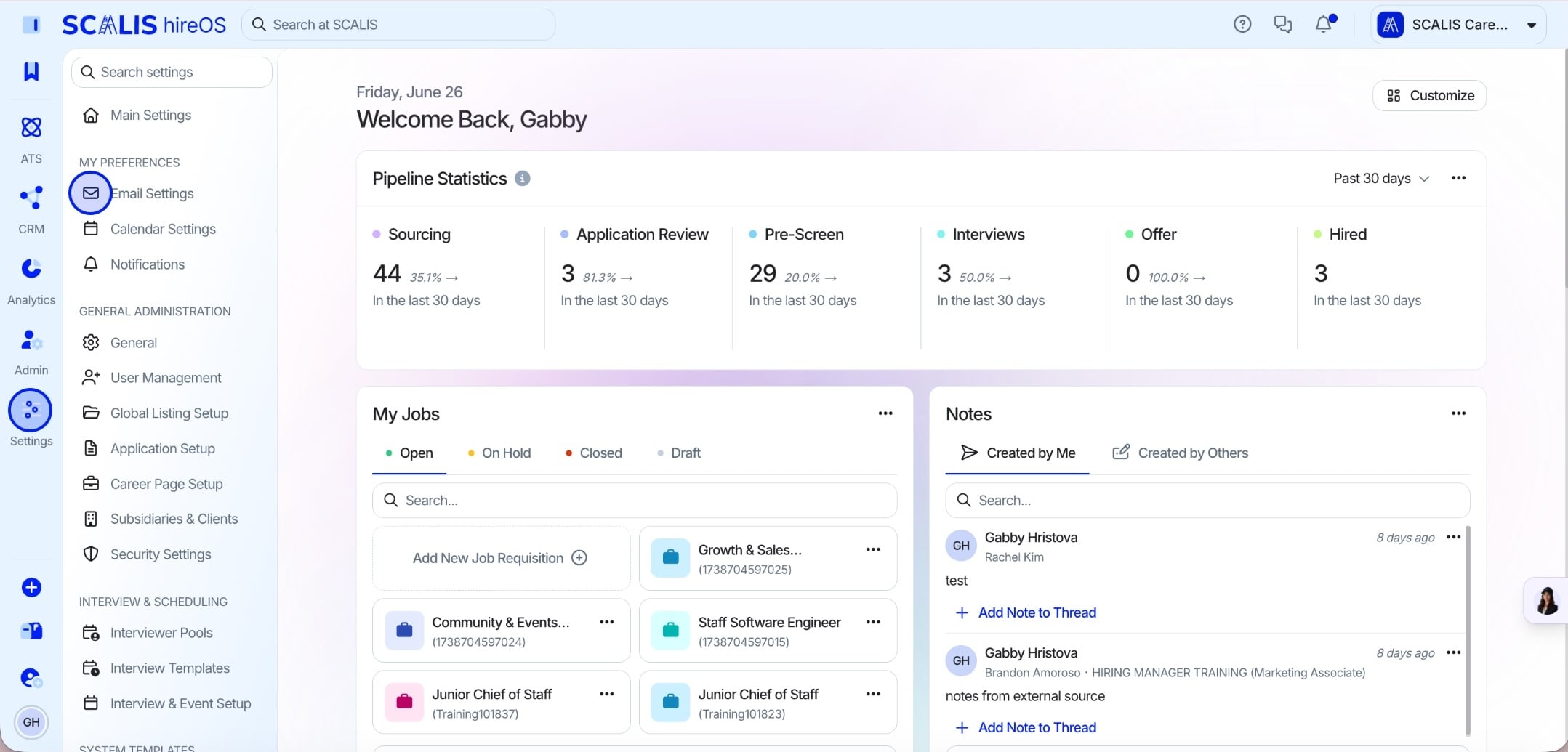1568x752 pixels.
Task: Open Global Listing Setup
Action: coord(156,413)
